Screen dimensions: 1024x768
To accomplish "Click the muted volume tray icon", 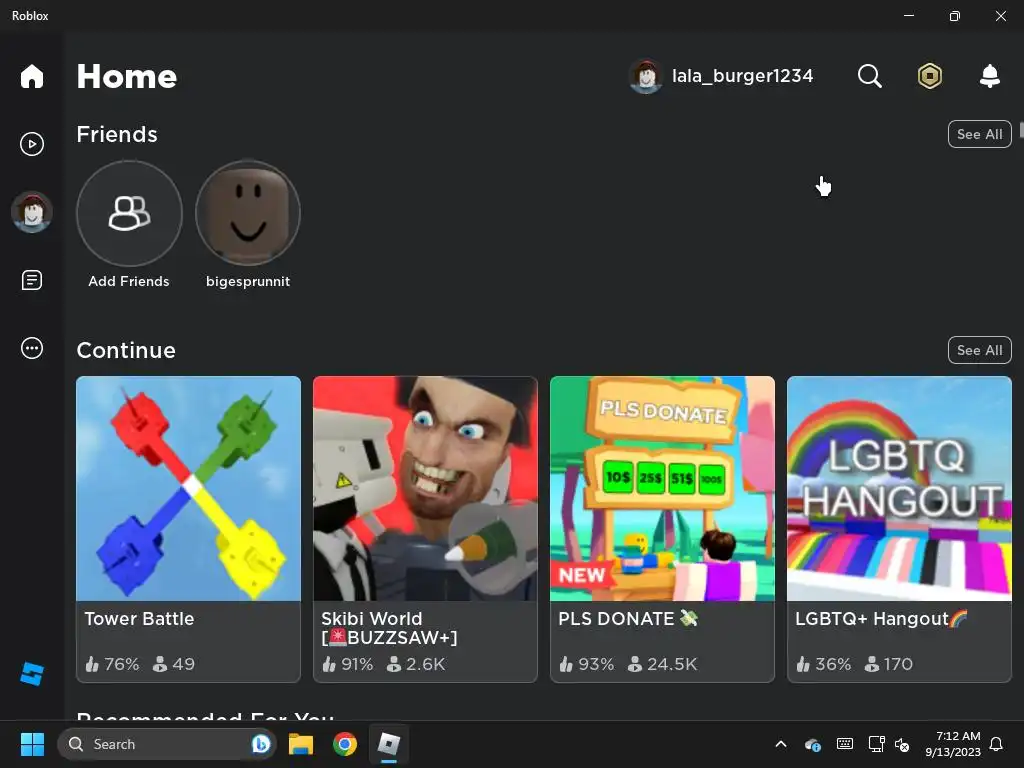I will tap(902, 744).
